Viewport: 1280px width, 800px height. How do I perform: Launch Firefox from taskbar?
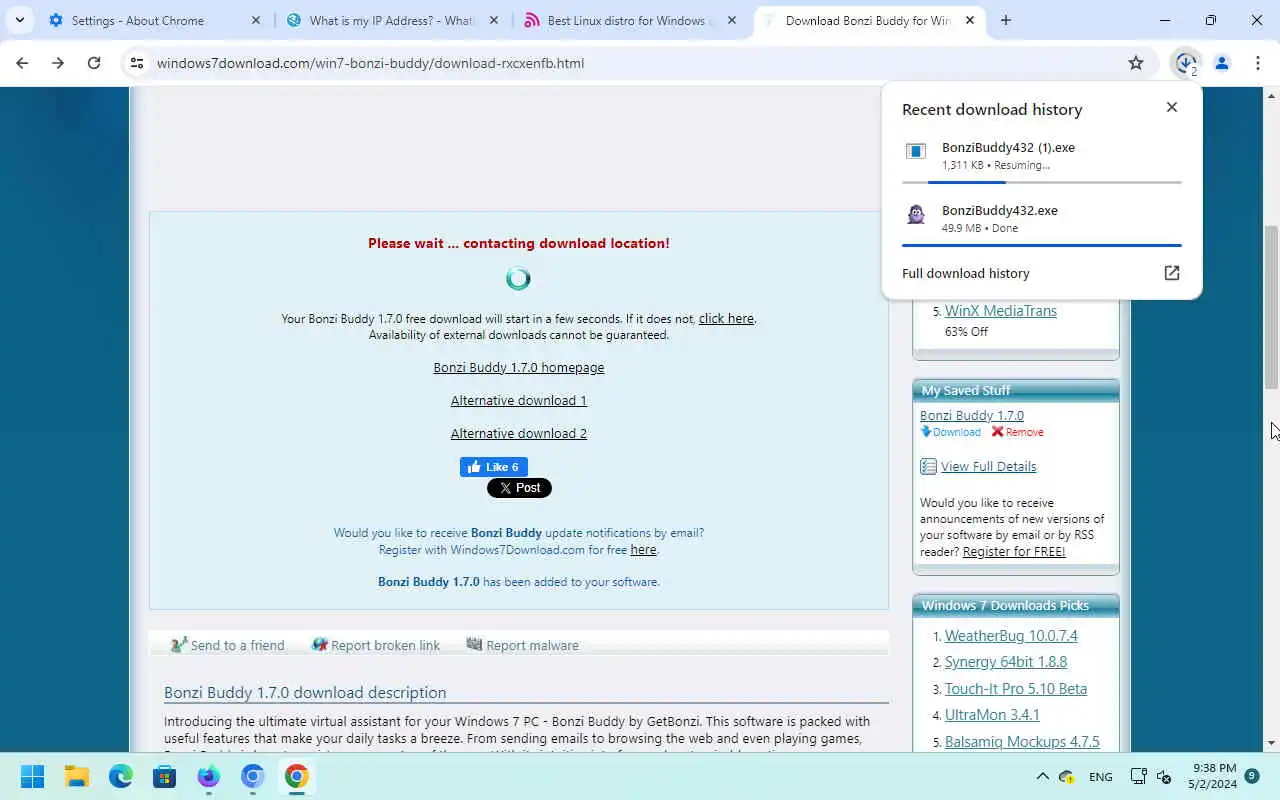point(208,776)
